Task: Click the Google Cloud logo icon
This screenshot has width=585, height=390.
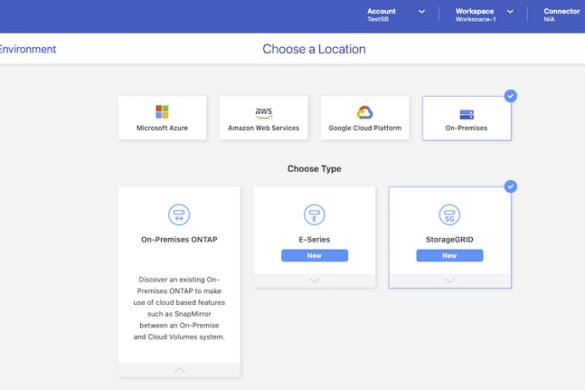Action: [365, 112]
